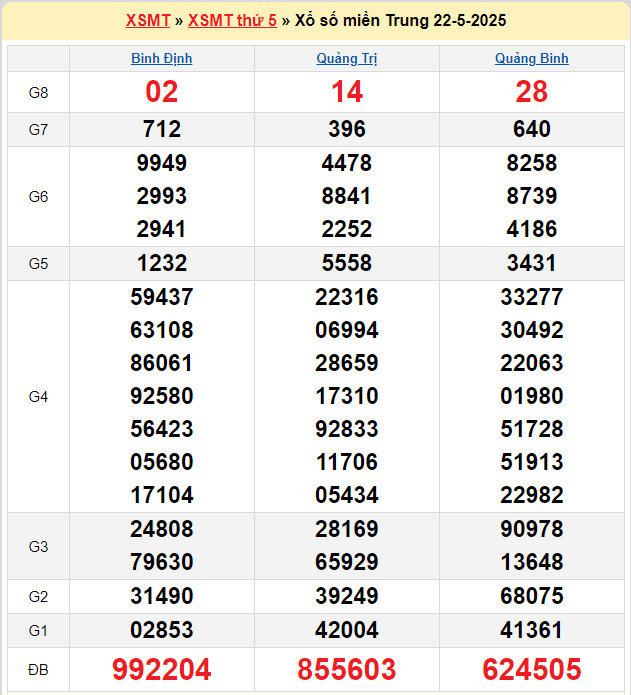The height and width of the screenshot is (695, 631).
Task: Select the G6 number 4186
Action: coord(532,229)
